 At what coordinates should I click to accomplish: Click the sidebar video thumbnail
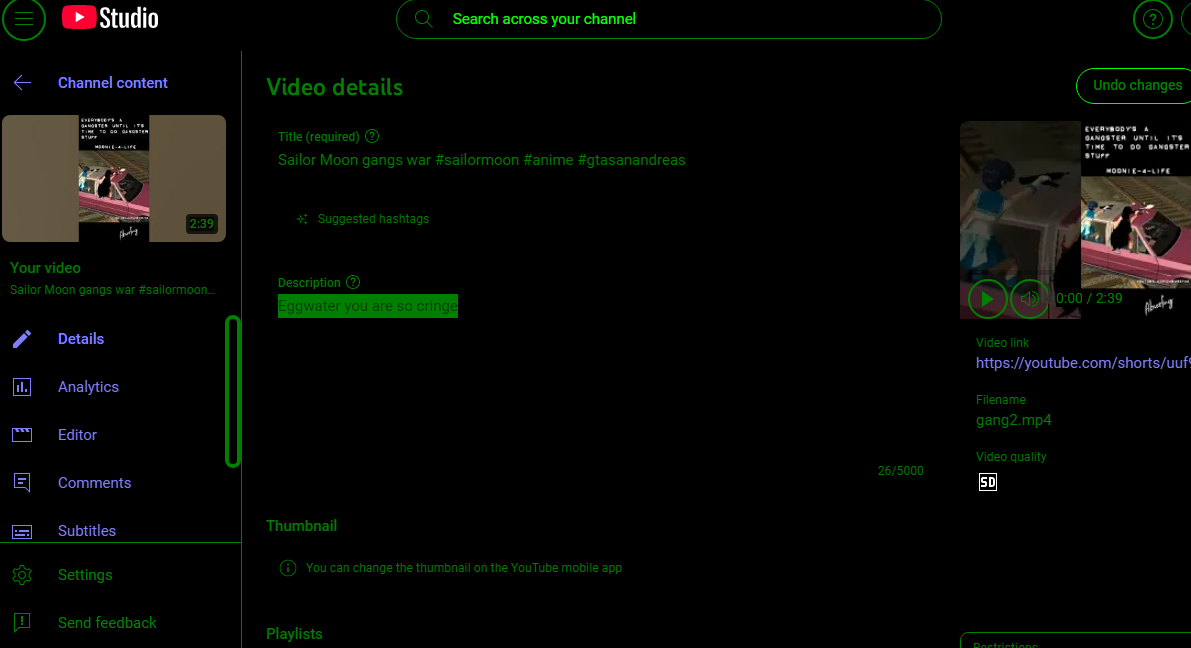click(114, 179)
